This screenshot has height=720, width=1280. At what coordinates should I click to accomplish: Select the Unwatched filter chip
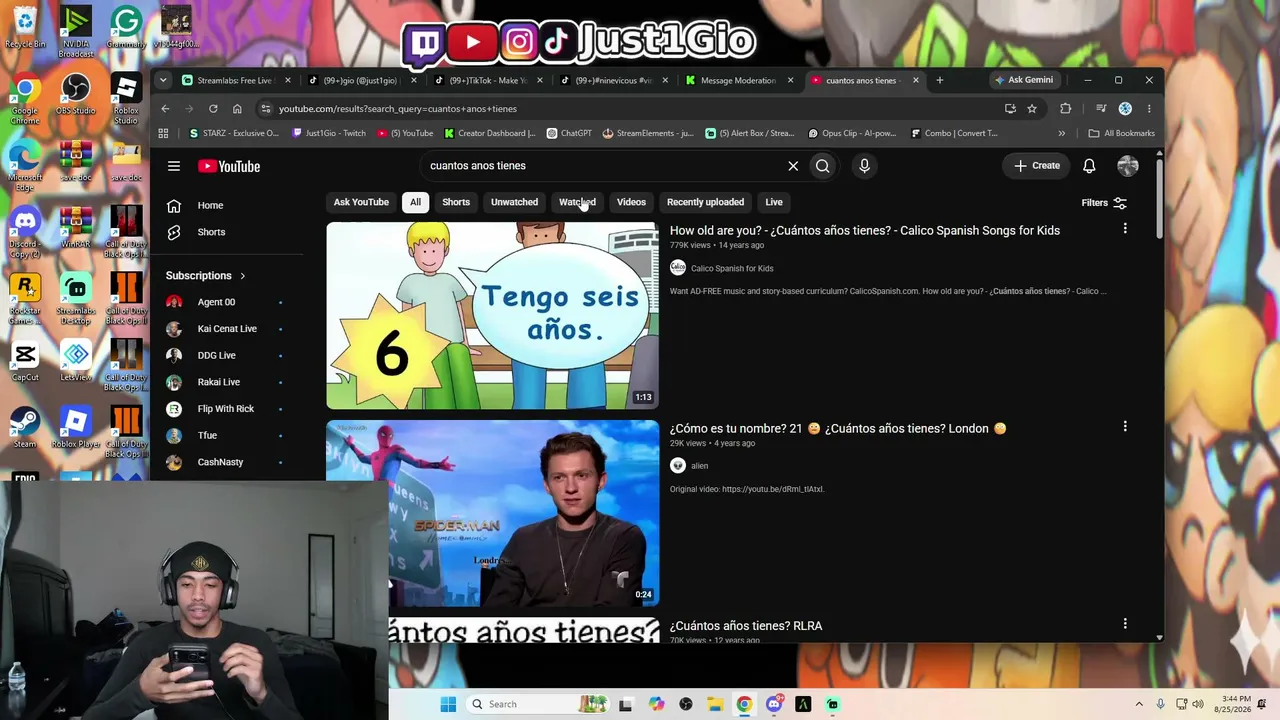tap(514, 202)
